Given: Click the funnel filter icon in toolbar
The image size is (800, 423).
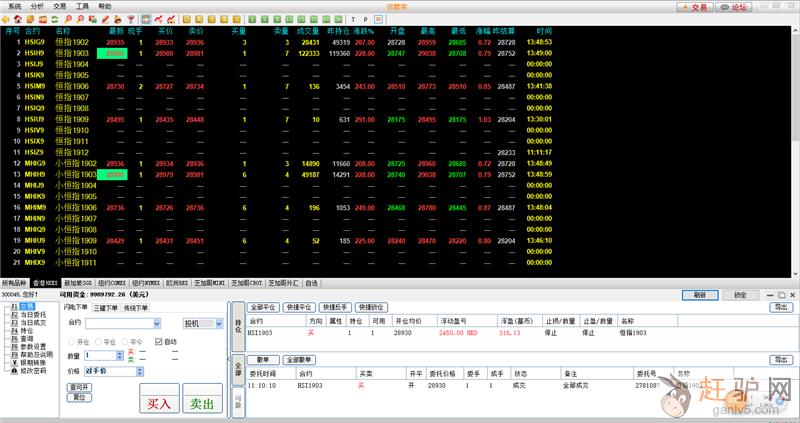Looking at the screenshot, I should [x=131, y=19].
